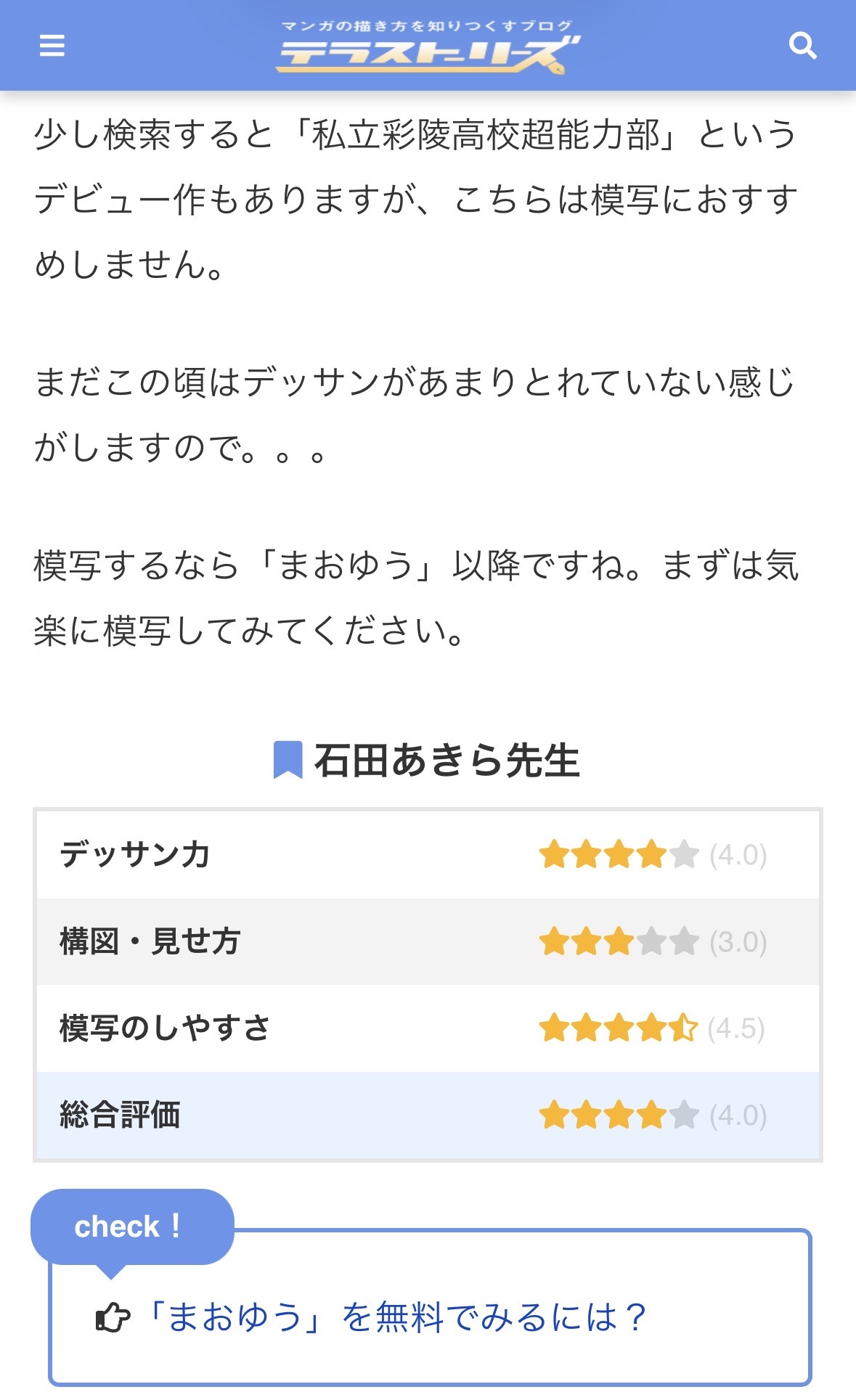
Task: Click the (3.0) rating score
Action: pos(738,941)
